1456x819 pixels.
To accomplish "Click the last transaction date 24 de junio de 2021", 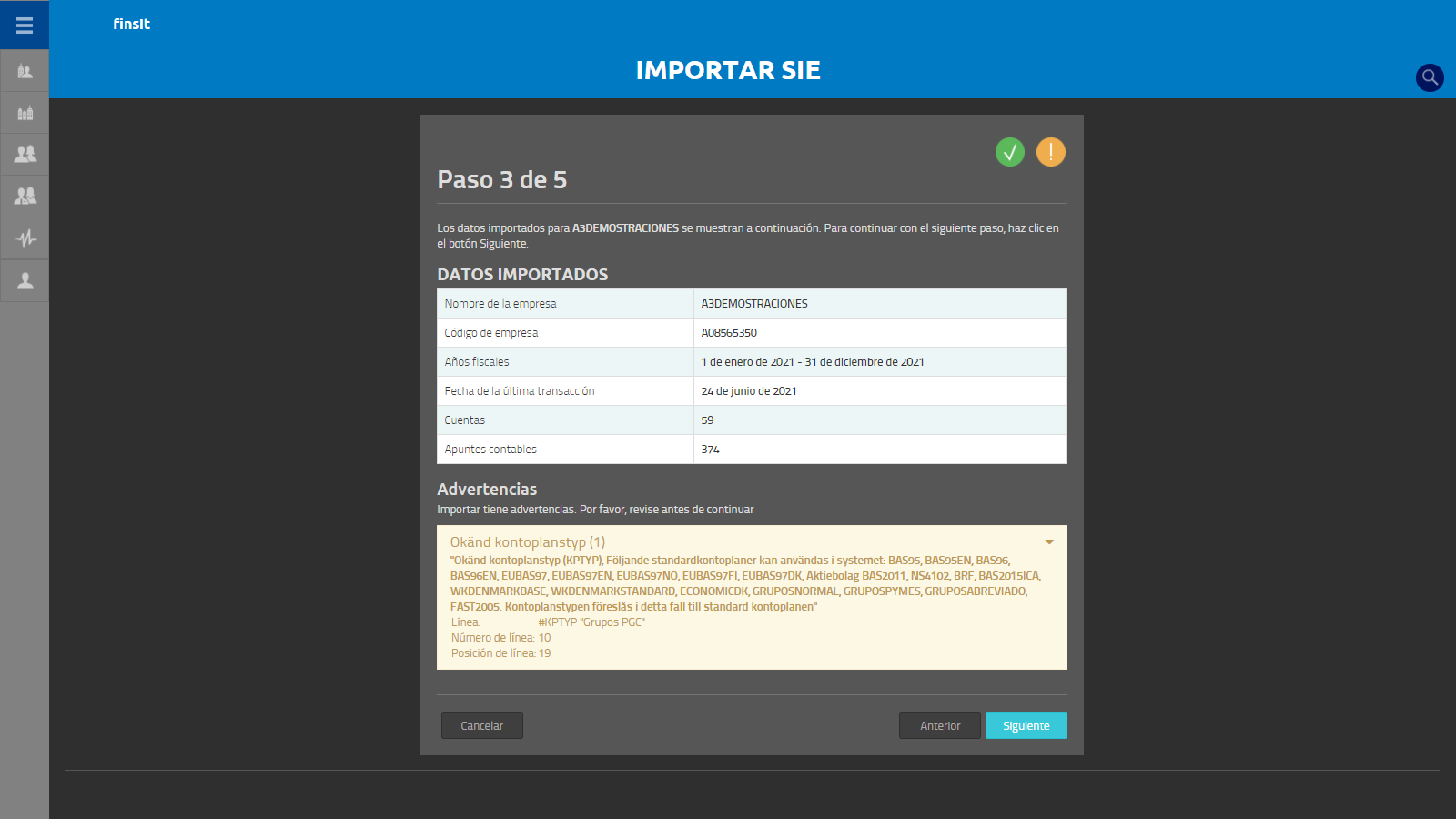I will tap(749, 391).
